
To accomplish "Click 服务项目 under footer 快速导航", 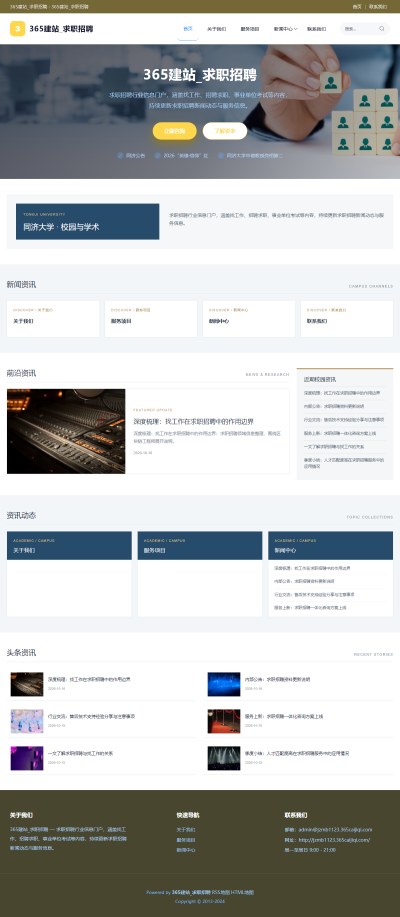I will (186, 840).
